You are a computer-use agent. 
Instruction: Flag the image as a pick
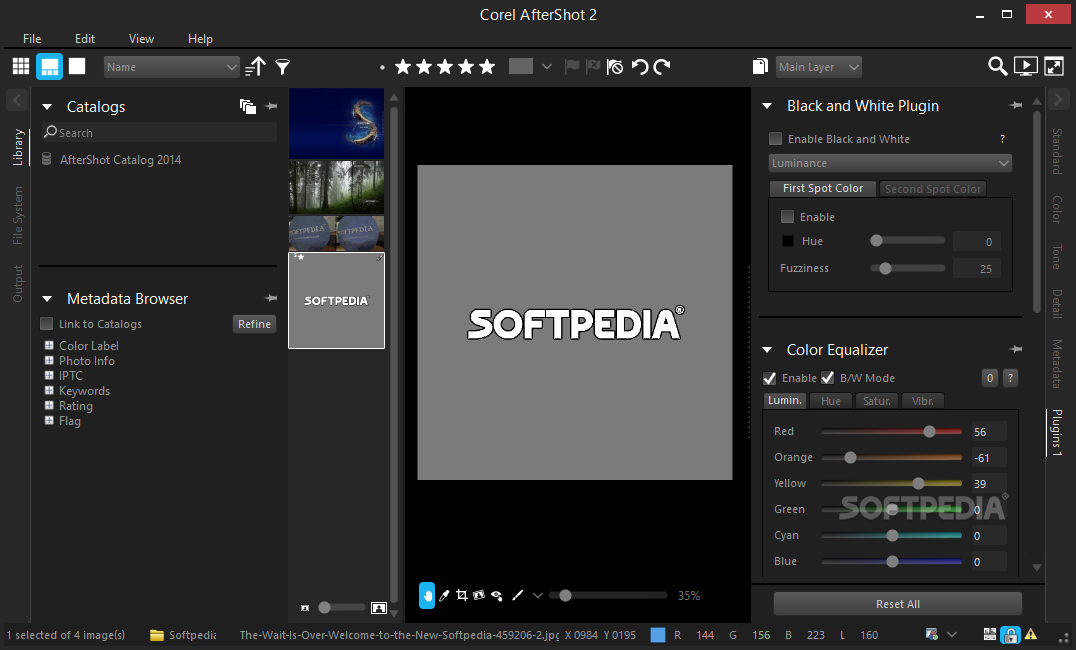tap(572, 67)
